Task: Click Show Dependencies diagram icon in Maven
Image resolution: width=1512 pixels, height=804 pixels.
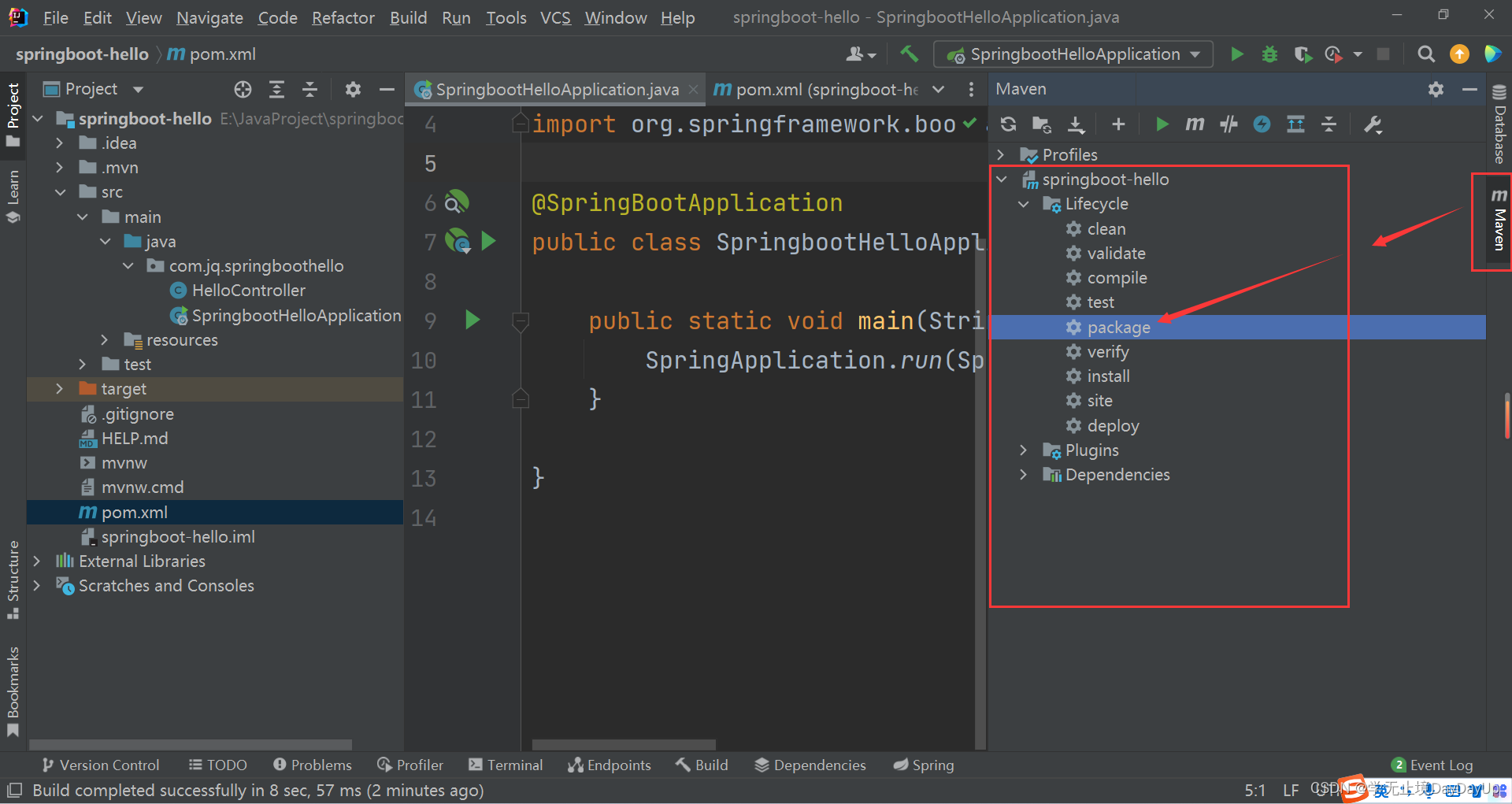Action: coord(1295,124)
